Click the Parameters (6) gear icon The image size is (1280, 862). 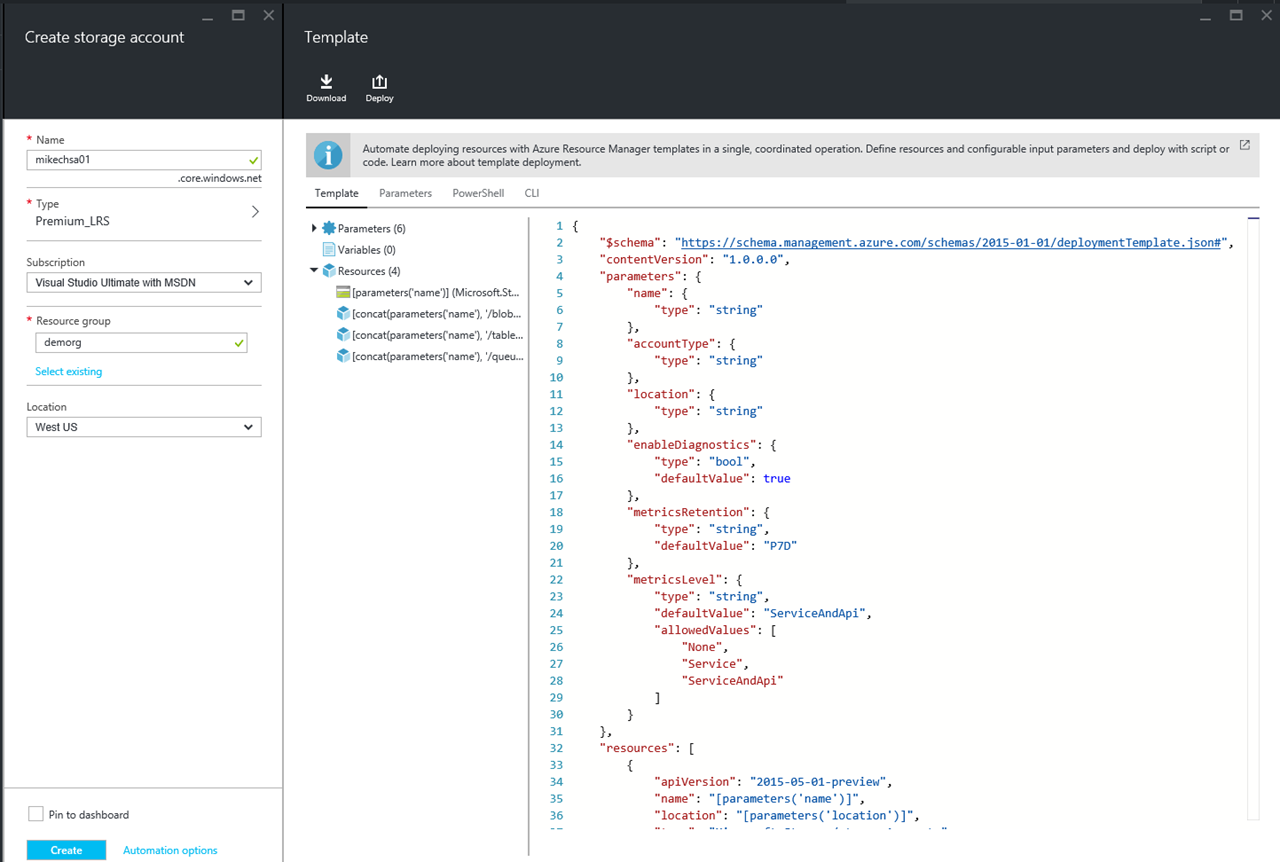(328, 229)
